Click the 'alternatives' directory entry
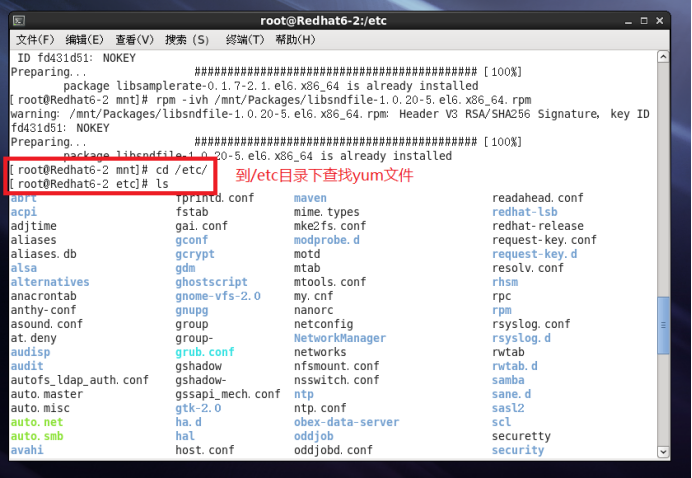Viewport: 692px width, 478px height. [x=50, y=282]
